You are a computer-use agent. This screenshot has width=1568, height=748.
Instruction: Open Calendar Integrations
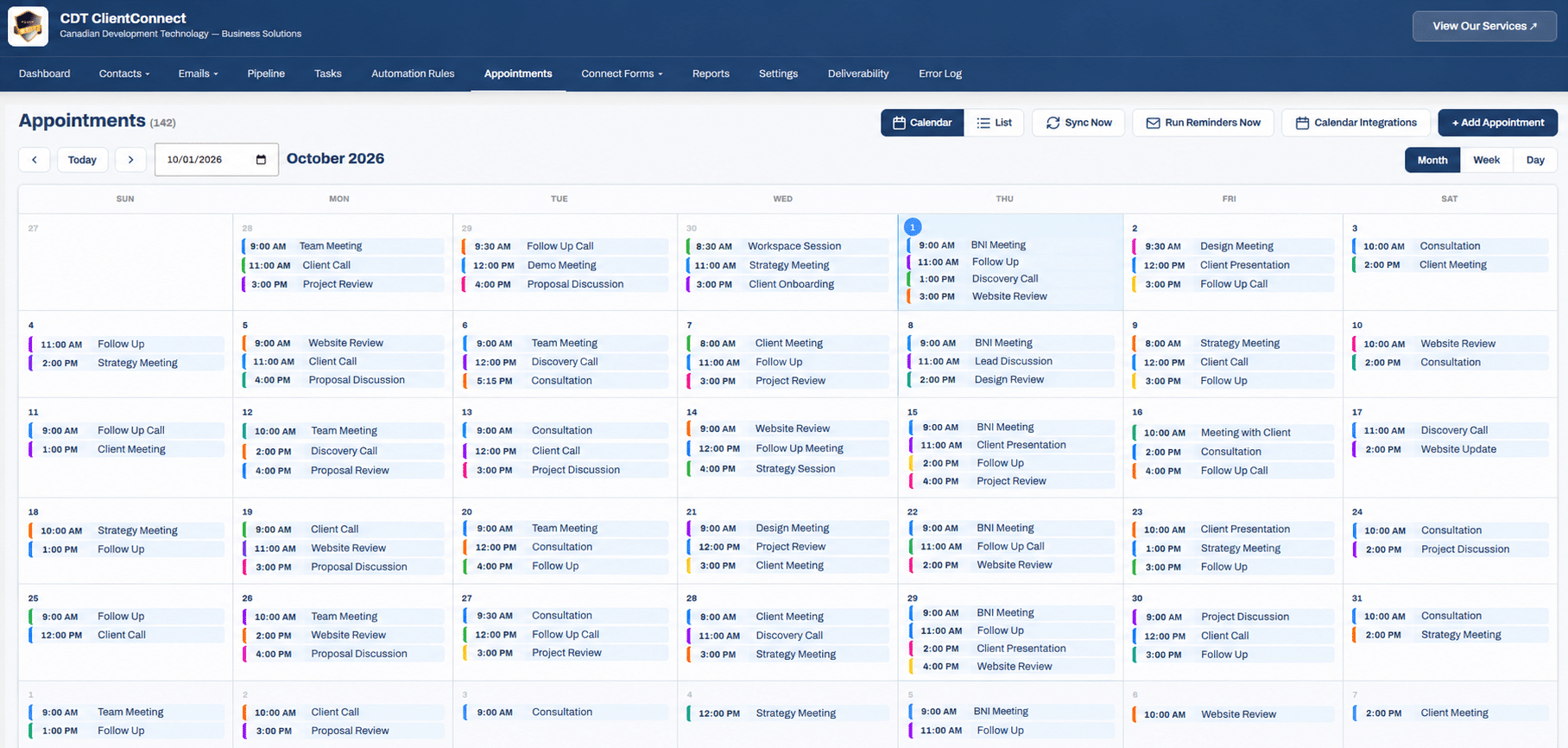pyautogui.click(x=1356, y=123)
